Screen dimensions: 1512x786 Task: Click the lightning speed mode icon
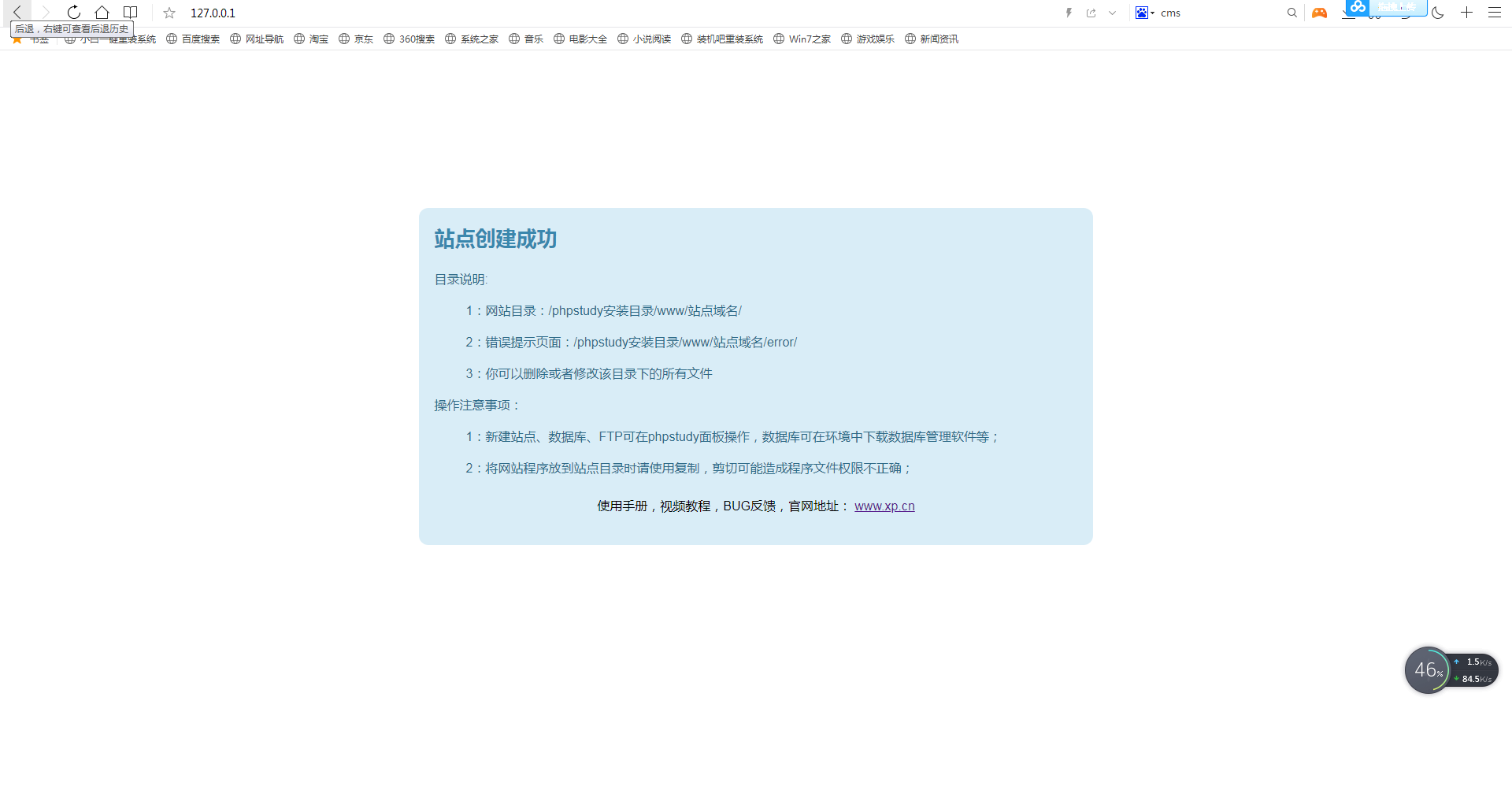coord(1069,13)
